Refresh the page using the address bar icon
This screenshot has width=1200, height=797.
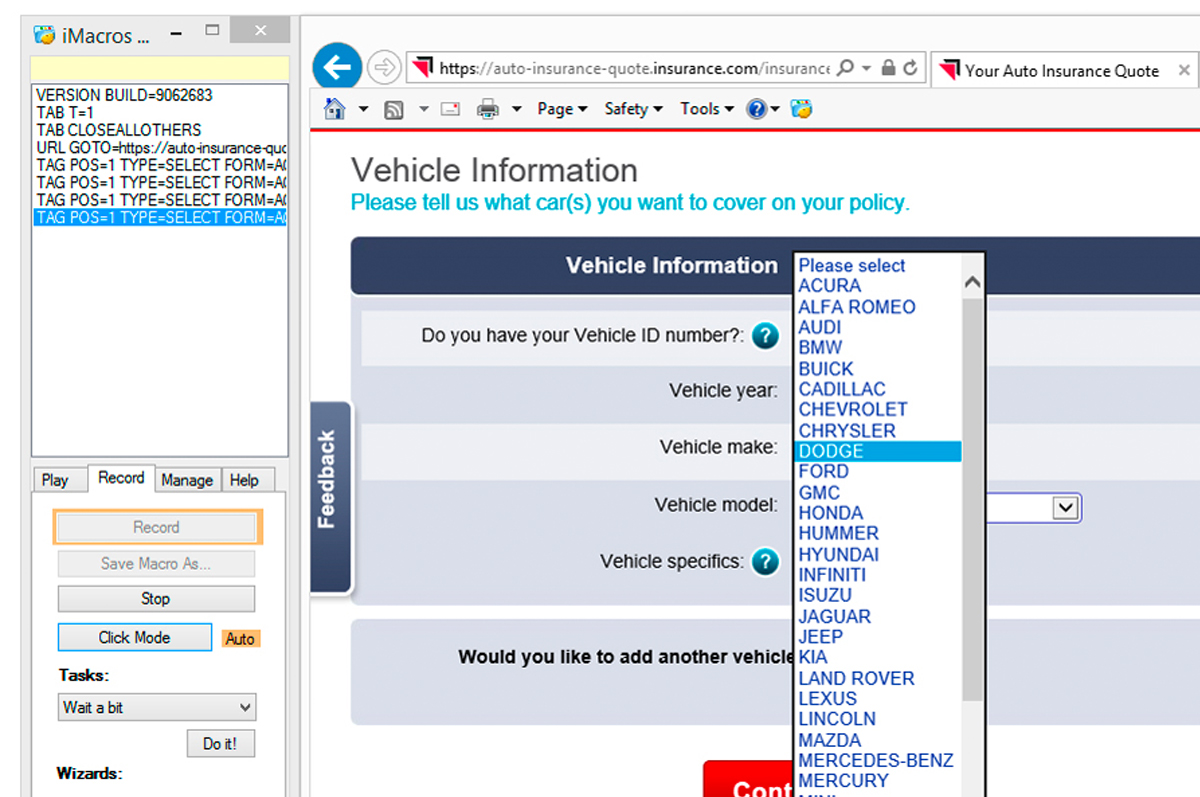(910, 68)
